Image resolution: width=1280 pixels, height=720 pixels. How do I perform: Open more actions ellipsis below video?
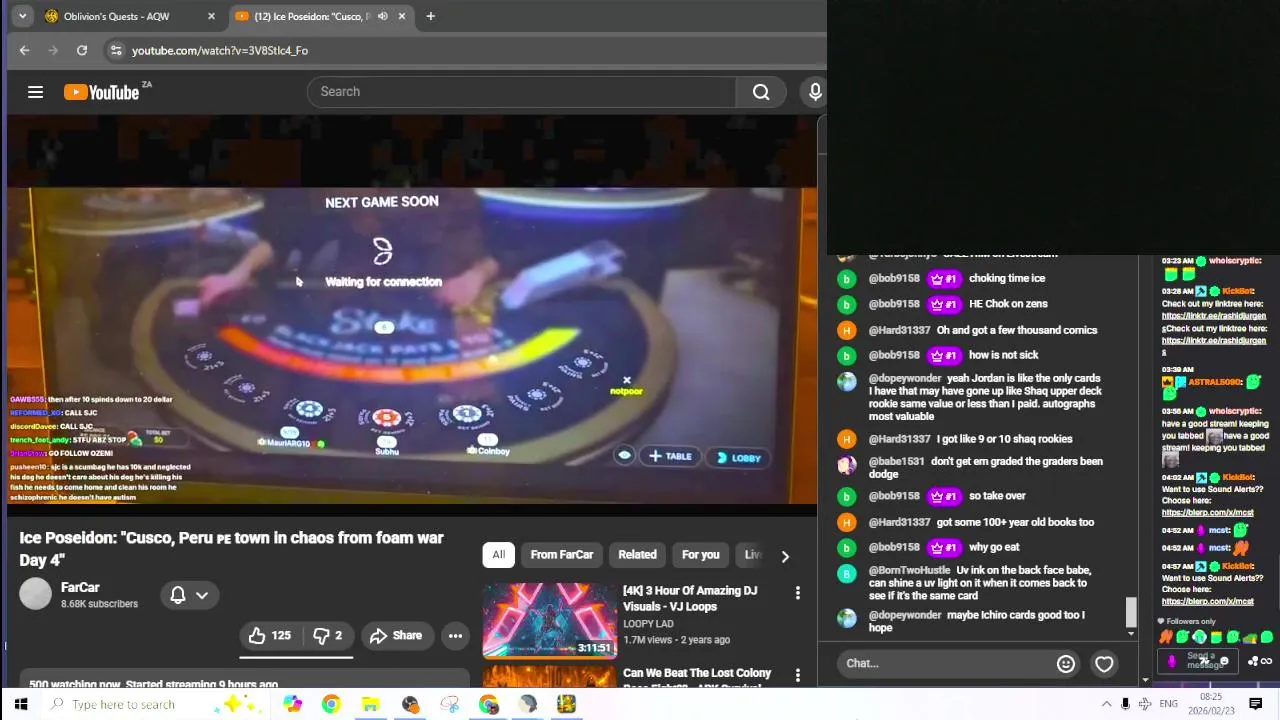(455, 635)
